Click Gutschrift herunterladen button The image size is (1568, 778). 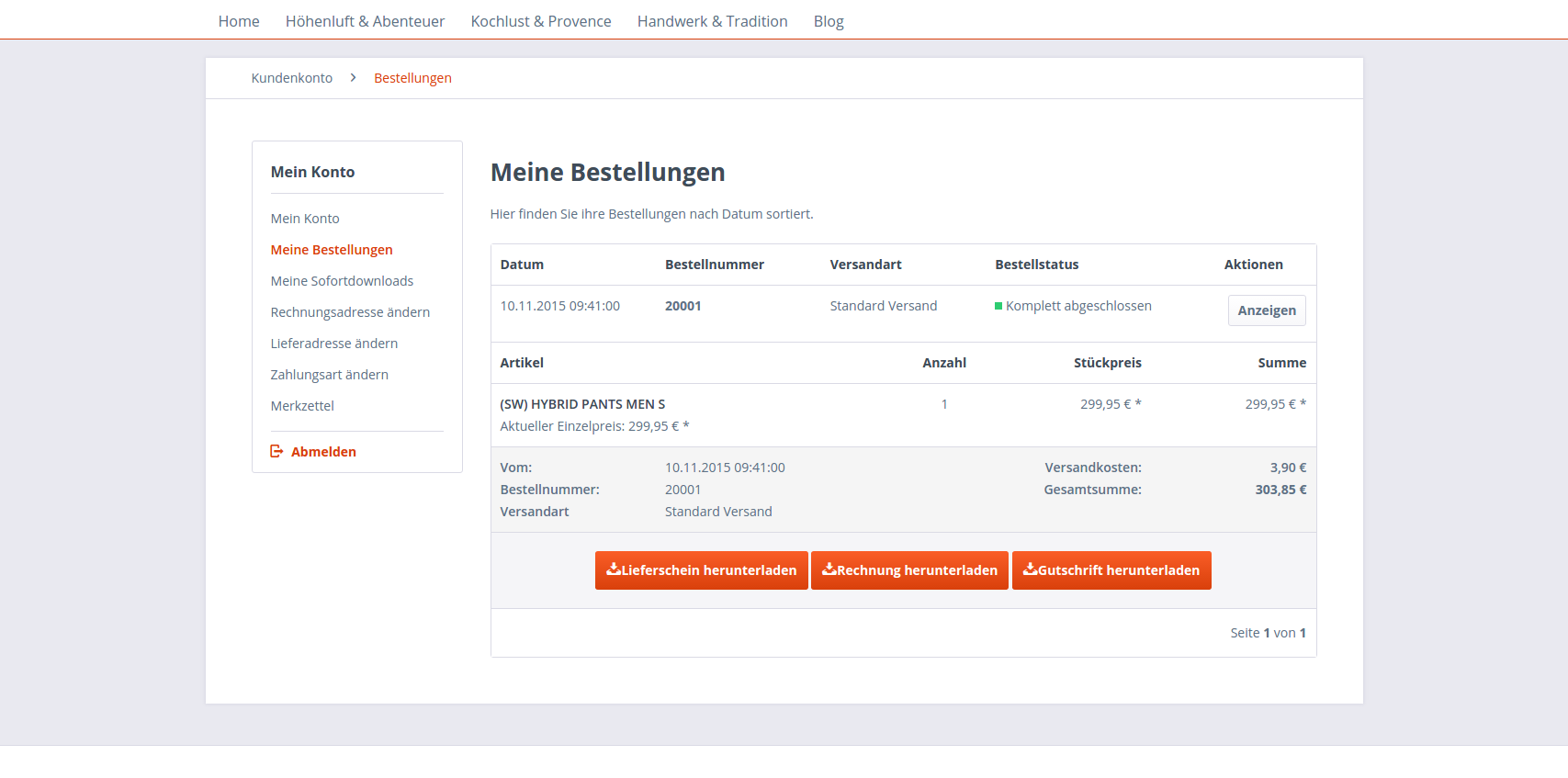coord(1111,570)
